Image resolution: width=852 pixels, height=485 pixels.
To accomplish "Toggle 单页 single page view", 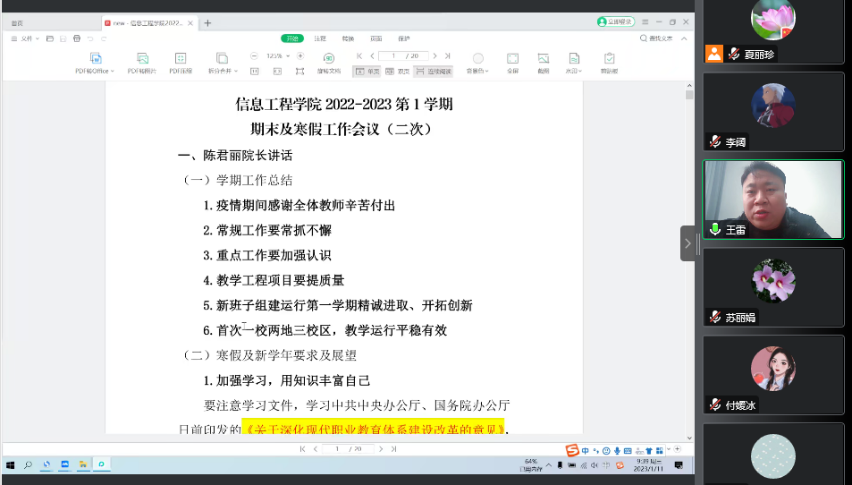I will tap(370, 71).
